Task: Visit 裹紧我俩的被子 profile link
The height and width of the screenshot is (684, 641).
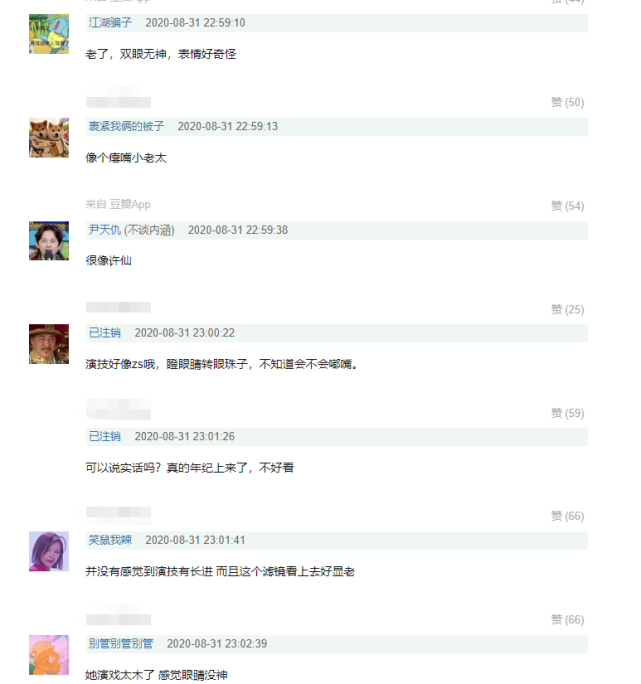Action: (127, 126)
